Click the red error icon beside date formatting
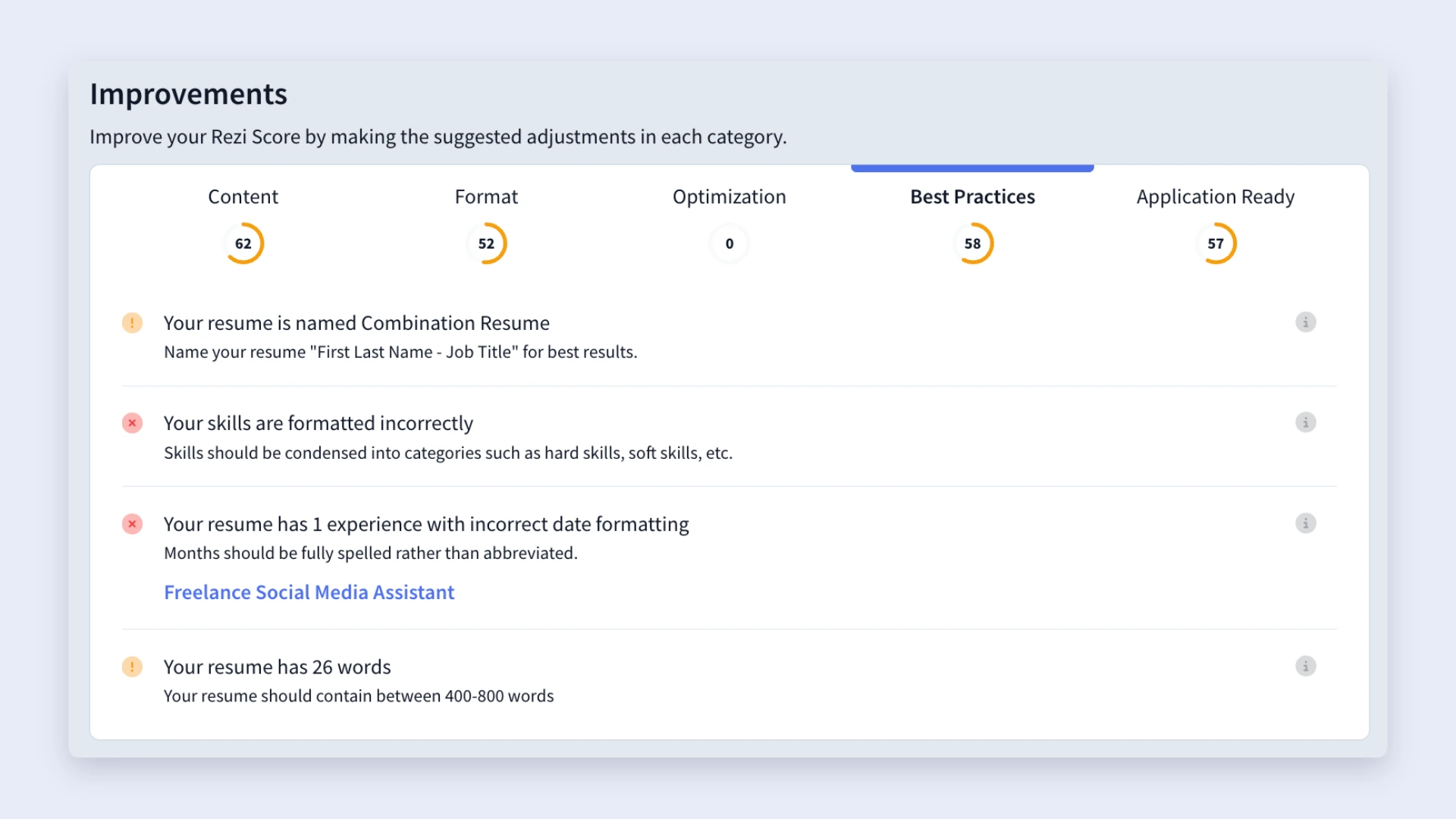 [132, 524]
